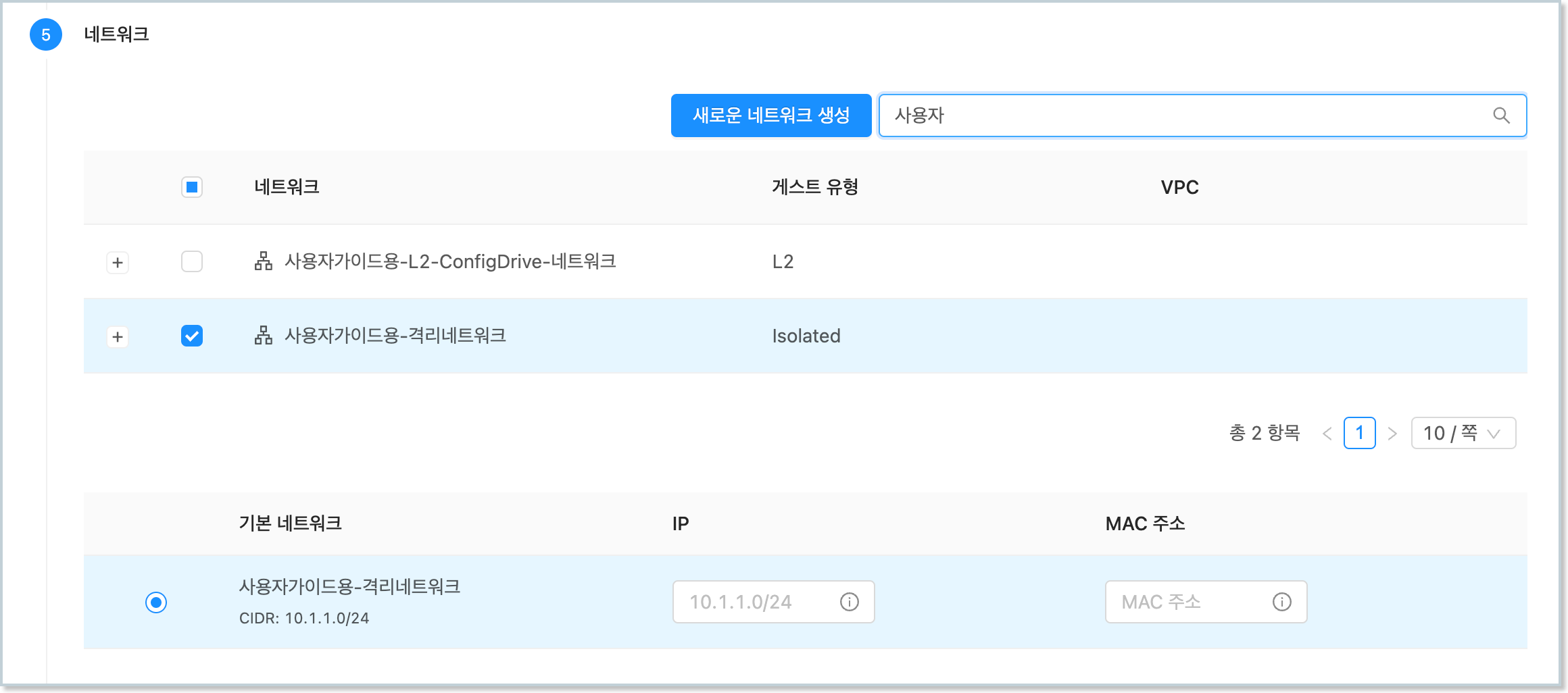Click the L2 guest type cell
This screenshot has width=1568, height=693.
[783, 261]
